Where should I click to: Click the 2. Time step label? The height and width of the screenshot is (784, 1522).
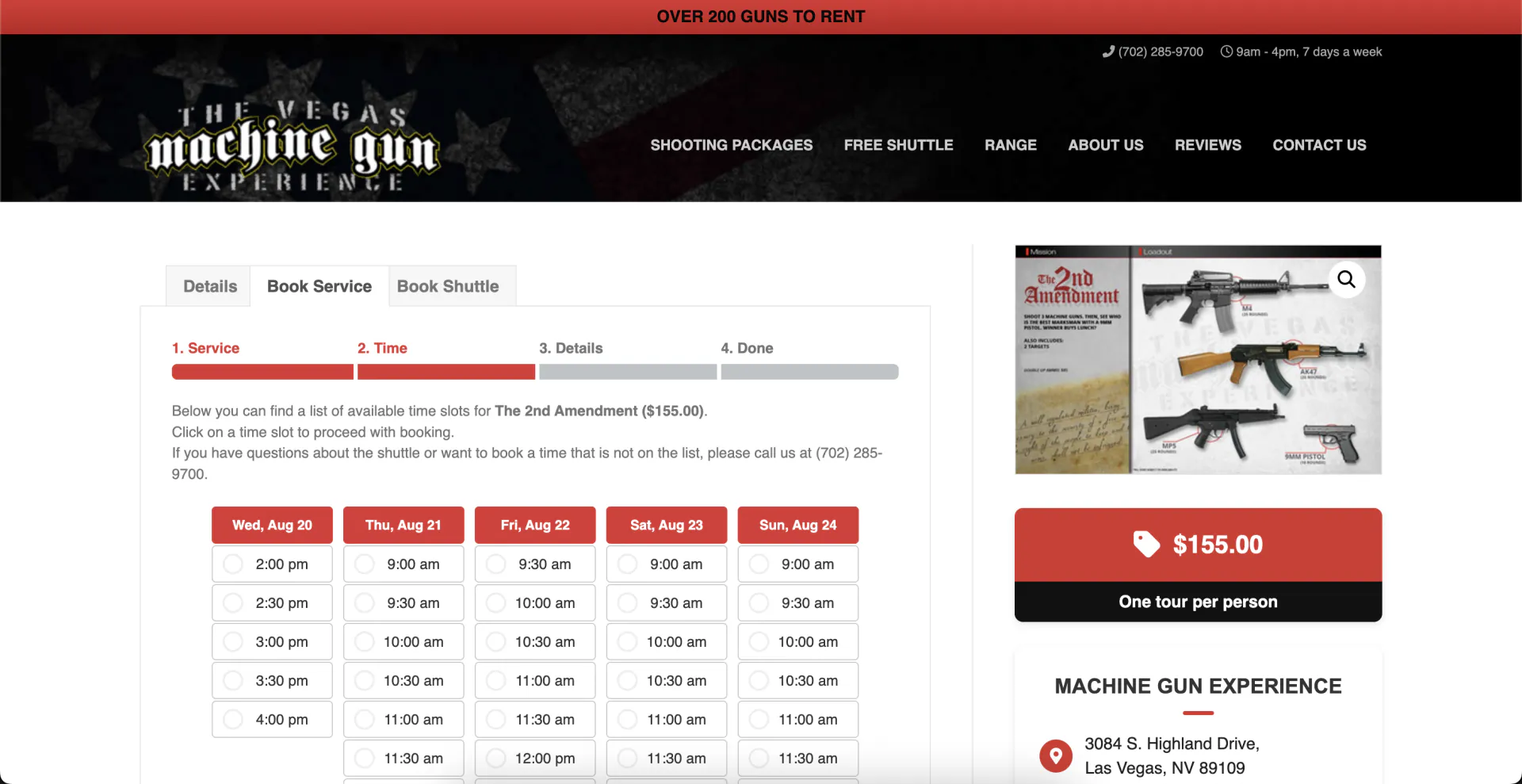pos(382,348)
